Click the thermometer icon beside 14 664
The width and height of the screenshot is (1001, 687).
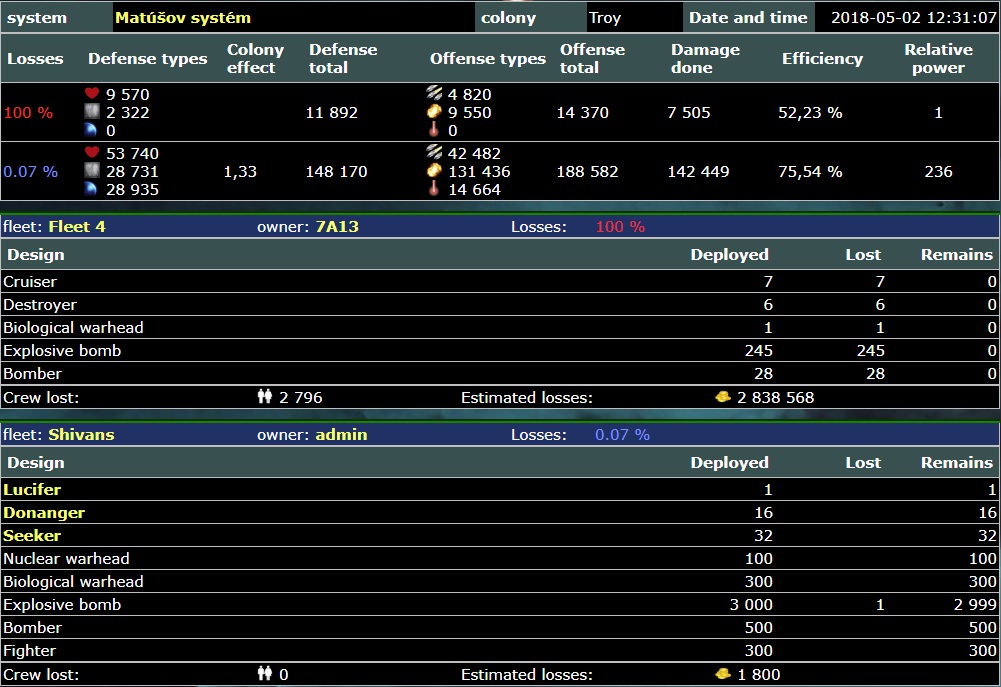point(434,188)
